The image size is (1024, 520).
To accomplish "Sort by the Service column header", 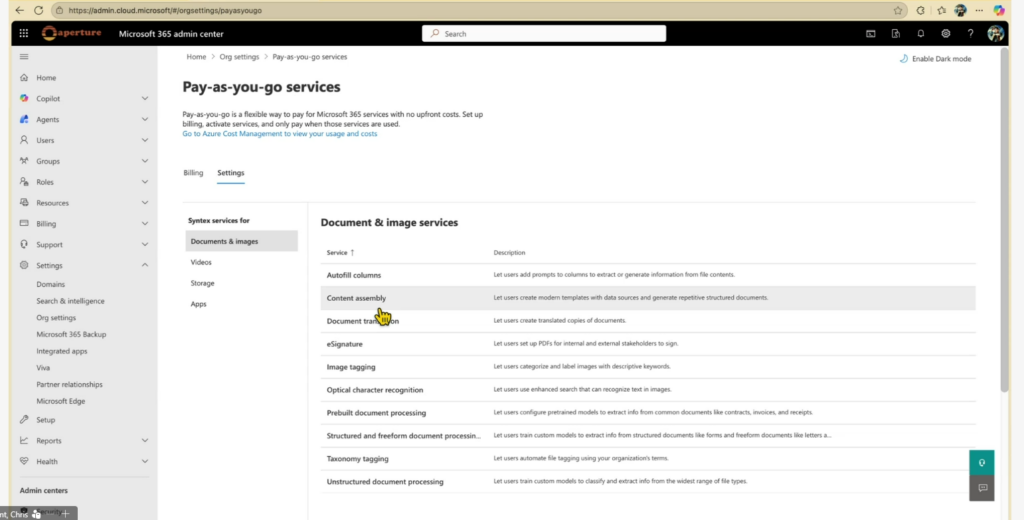I will click(340, 252).
